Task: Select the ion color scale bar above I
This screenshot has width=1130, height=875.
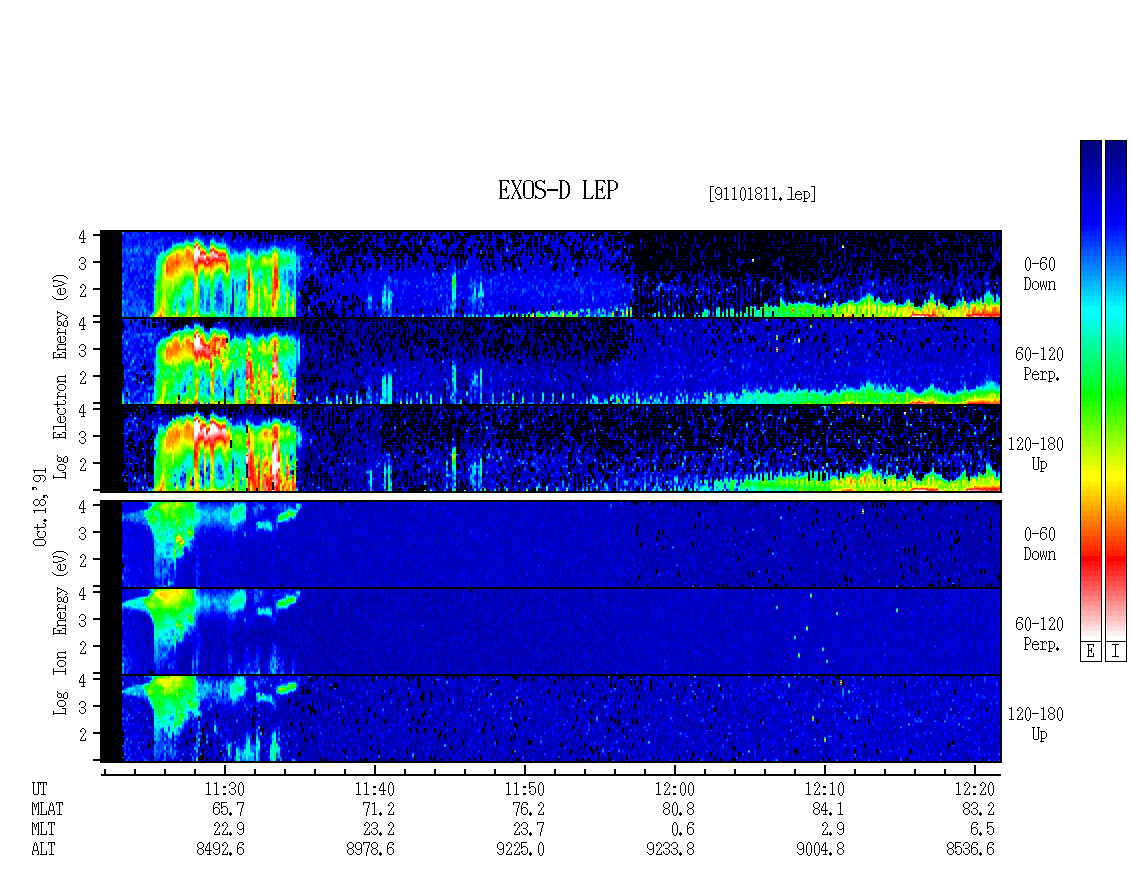Action: [1116, 389]
